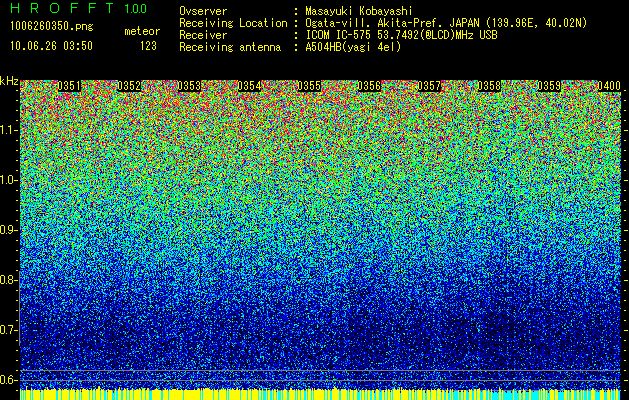Click the A504HB(yagi 4el) antenna text
This screenshot has width=629, height=400.
coord(353,47)
